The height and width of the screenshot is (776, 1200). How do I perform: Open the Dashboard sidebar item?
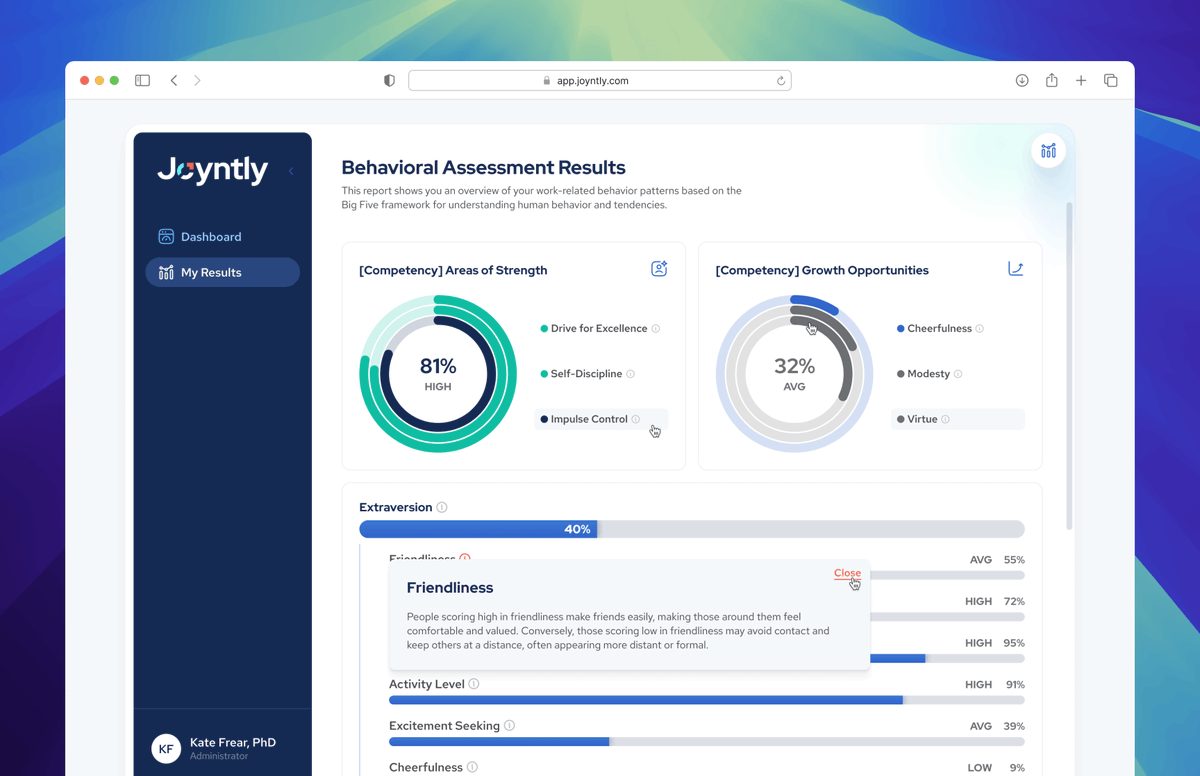pyautogui.click(x=222, y=237)
